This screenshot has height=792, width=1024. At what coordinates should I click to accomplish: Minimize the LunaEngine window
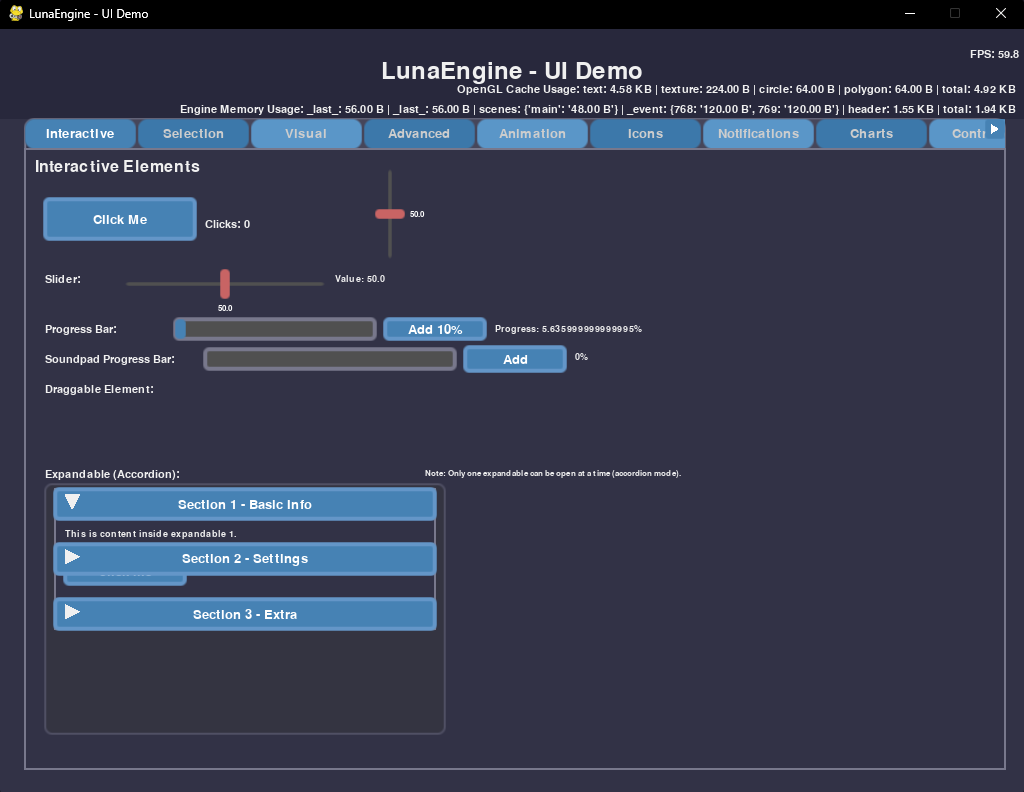909,13
